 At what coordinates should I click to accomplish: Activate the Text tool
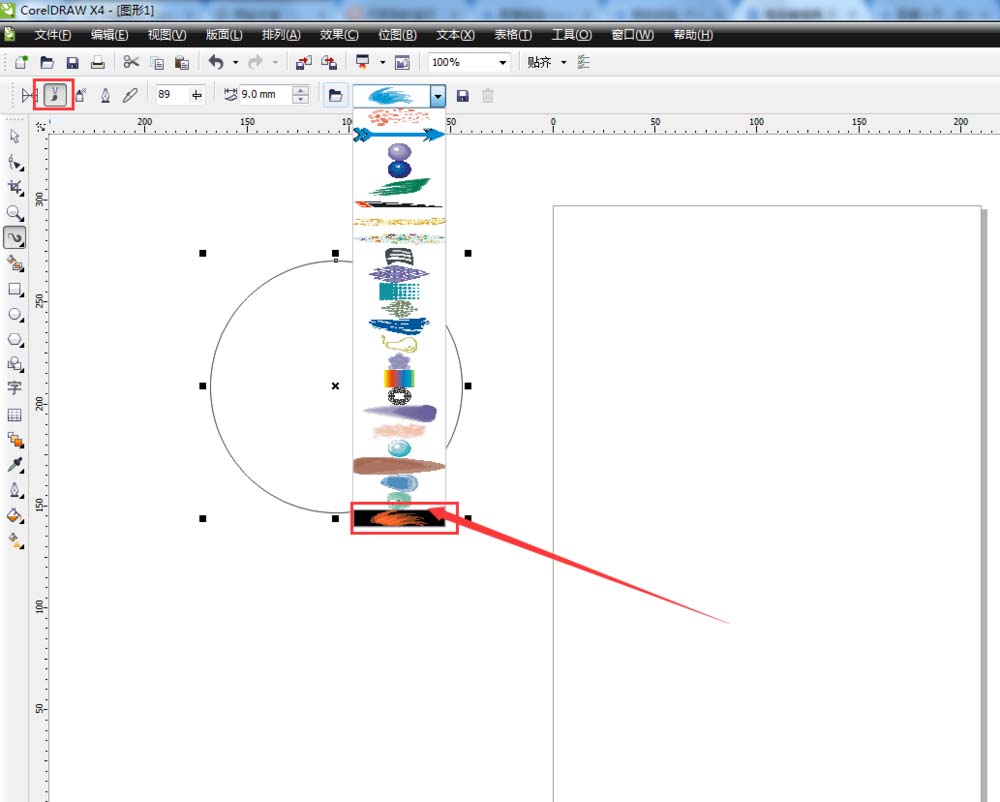coord(15,388)
